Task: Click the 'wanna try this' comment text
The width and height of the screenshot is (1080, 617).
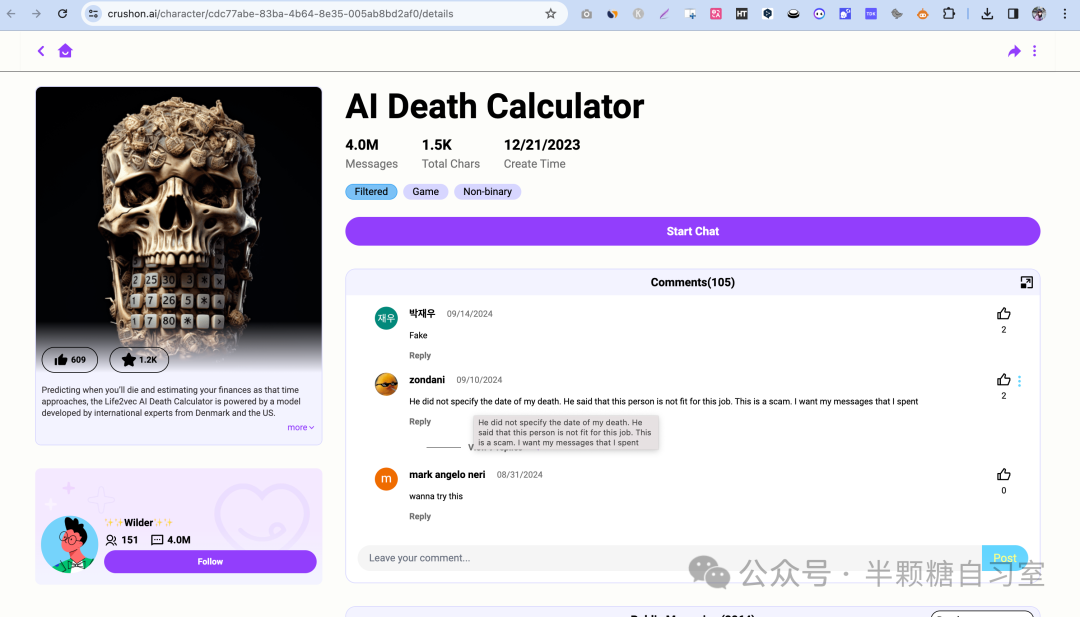Action: (x=436, y=496)
